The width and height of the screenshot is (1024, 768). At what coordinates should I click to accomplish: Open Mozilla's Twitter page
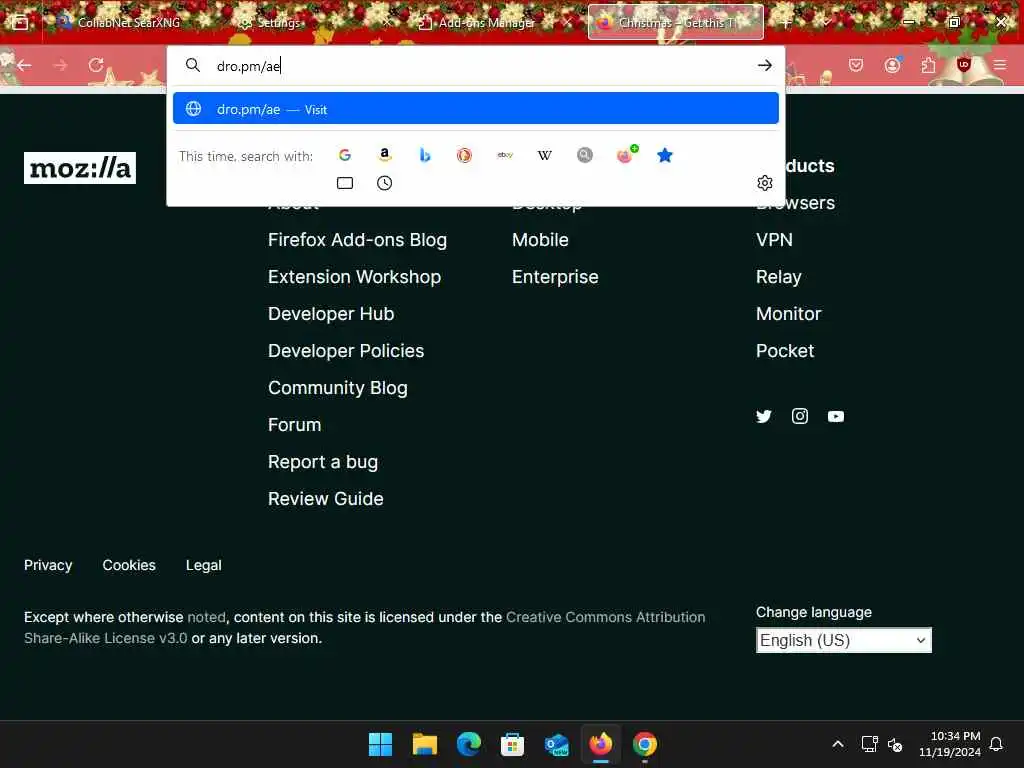pyautogui.click(x=763, y=416)
